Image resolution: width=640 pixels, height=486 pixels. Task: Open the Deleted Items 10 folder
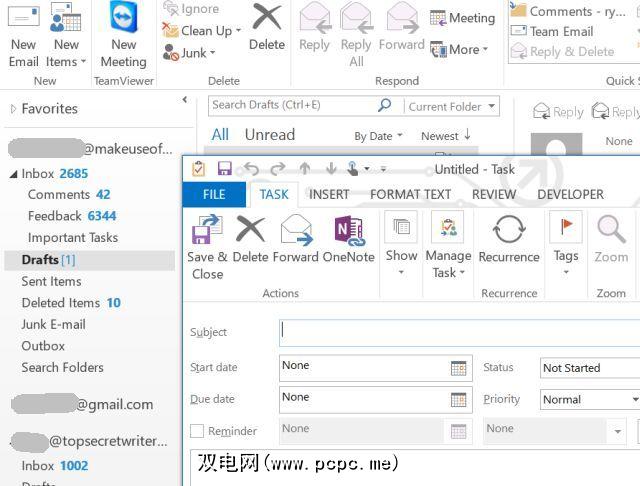(71, 303)
